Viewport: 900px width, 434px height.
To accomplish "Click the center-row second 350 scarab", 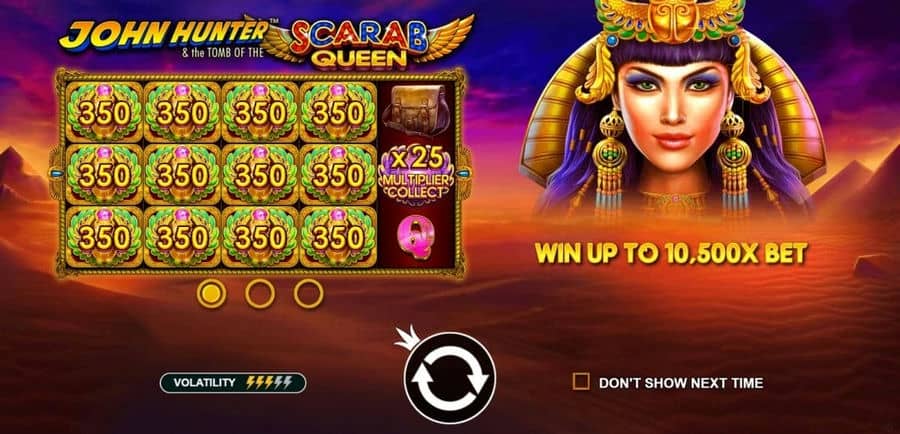I will (x=183, y=175).
